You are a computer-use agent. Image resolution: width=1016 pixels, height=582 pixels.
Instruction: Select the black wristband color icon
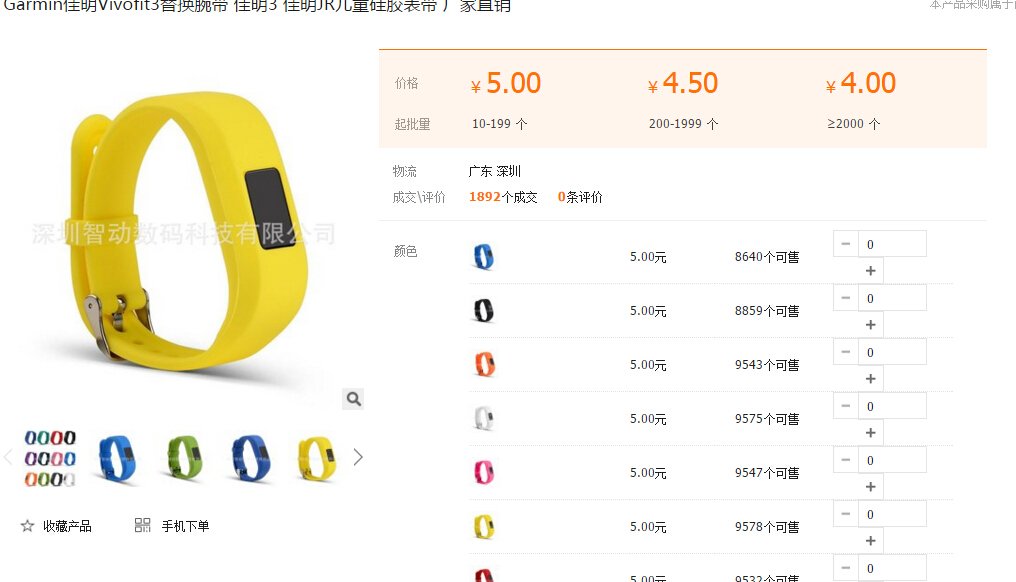483,310
